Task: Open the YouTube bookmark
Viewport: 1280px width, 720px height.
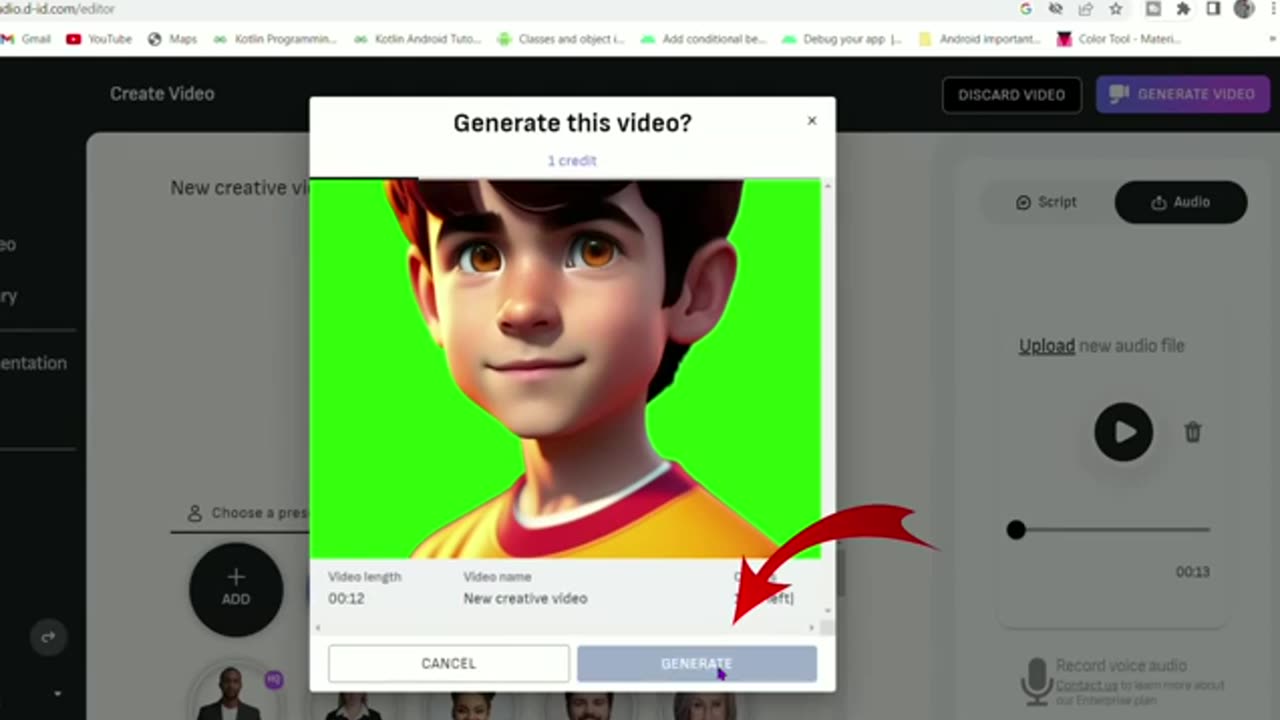Action: pos(99,39)
